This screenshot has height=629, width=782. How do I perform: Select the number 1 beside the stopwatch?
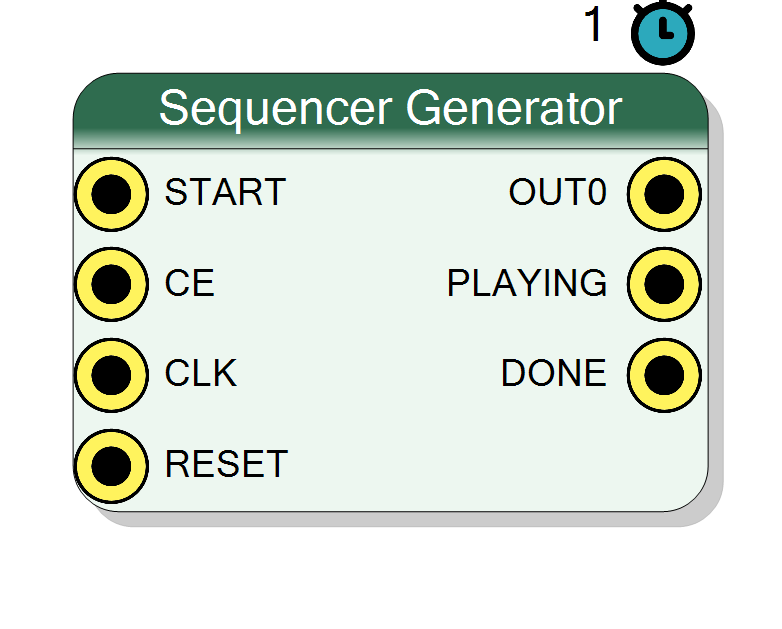point(593,24)
